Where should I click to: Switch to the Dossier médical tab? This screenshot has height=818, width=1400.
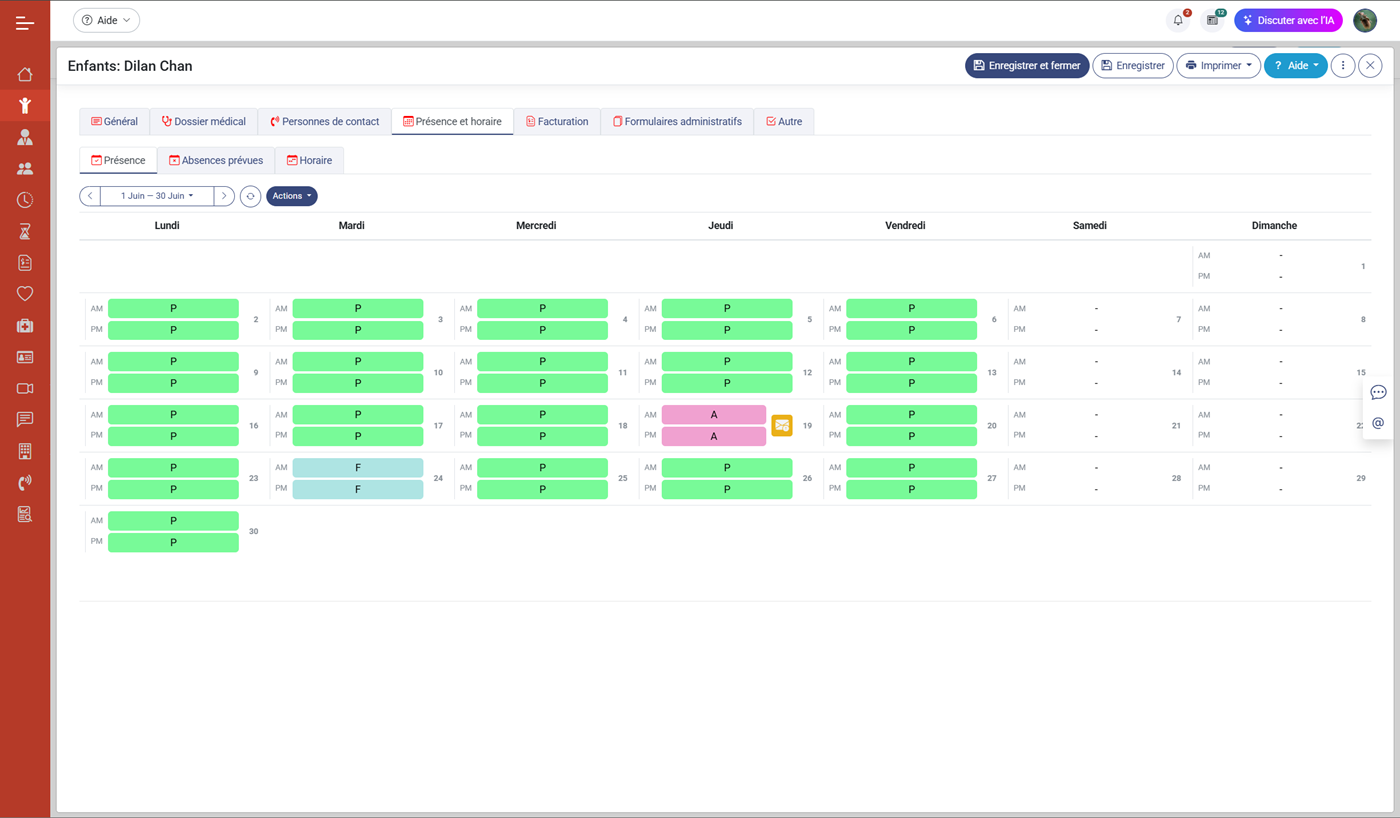click(204, 122)
